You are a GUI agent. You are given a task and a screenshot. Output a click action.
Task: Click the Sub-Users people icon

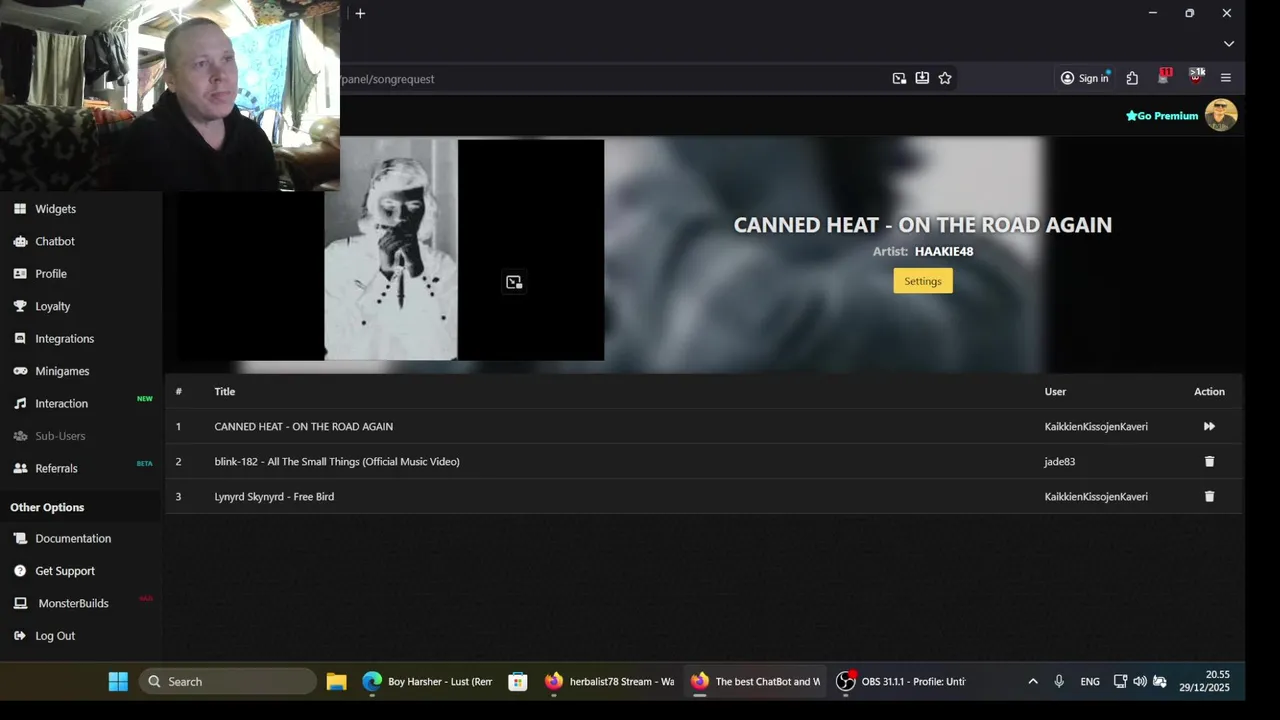pos(20,436)
